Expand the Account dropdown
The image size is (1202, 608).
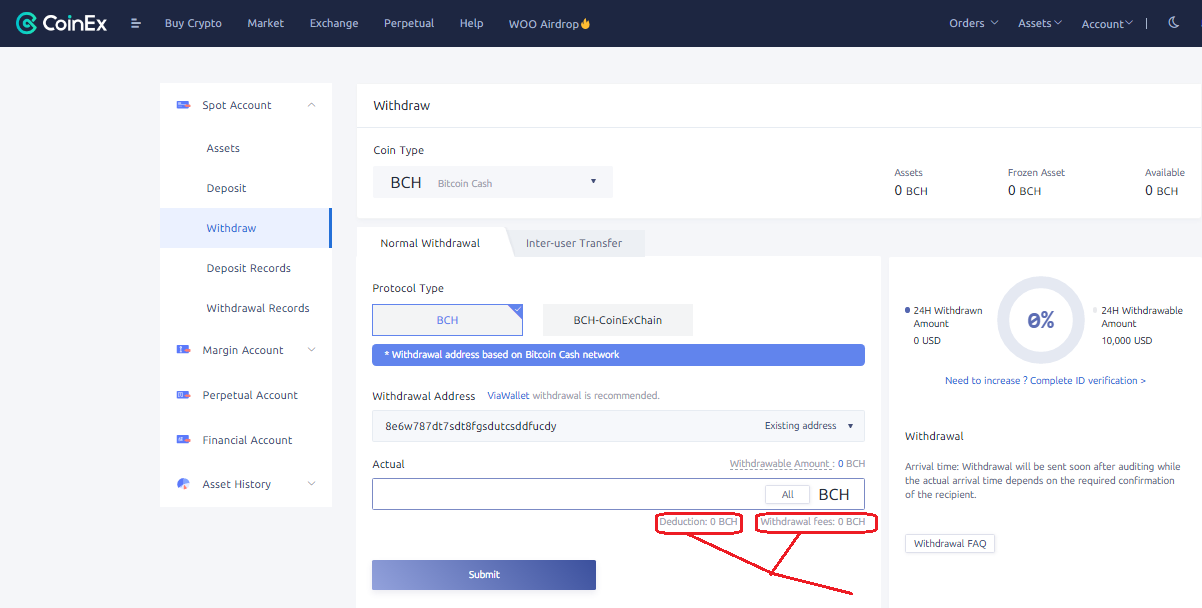[1108, 24]
